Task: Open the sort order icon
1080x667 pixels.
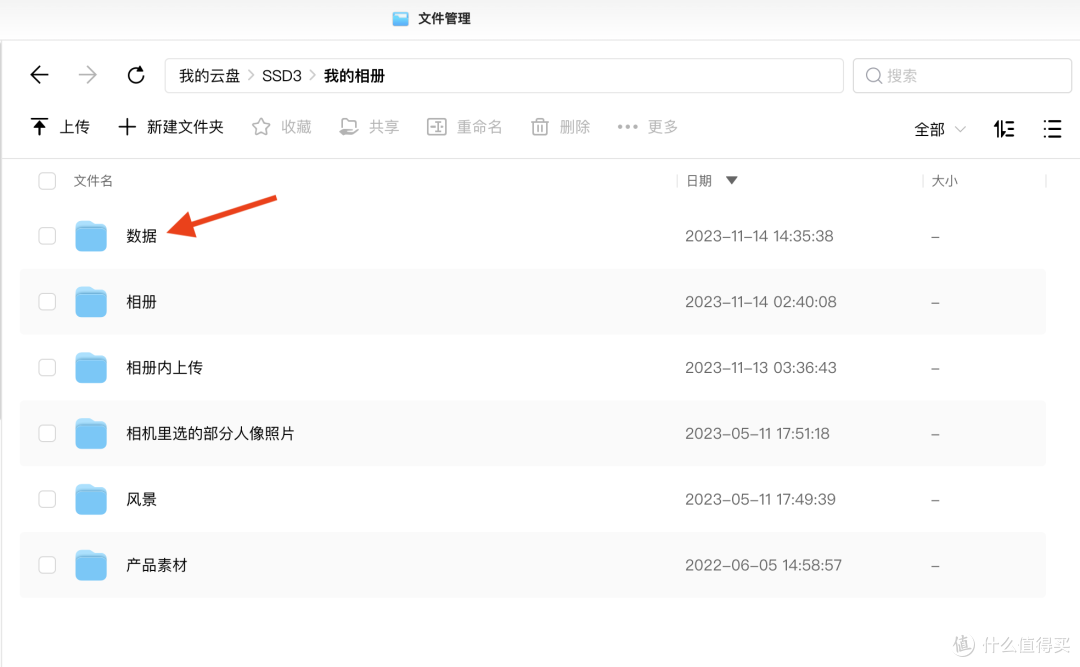Action: click(x=1004, y=129)
